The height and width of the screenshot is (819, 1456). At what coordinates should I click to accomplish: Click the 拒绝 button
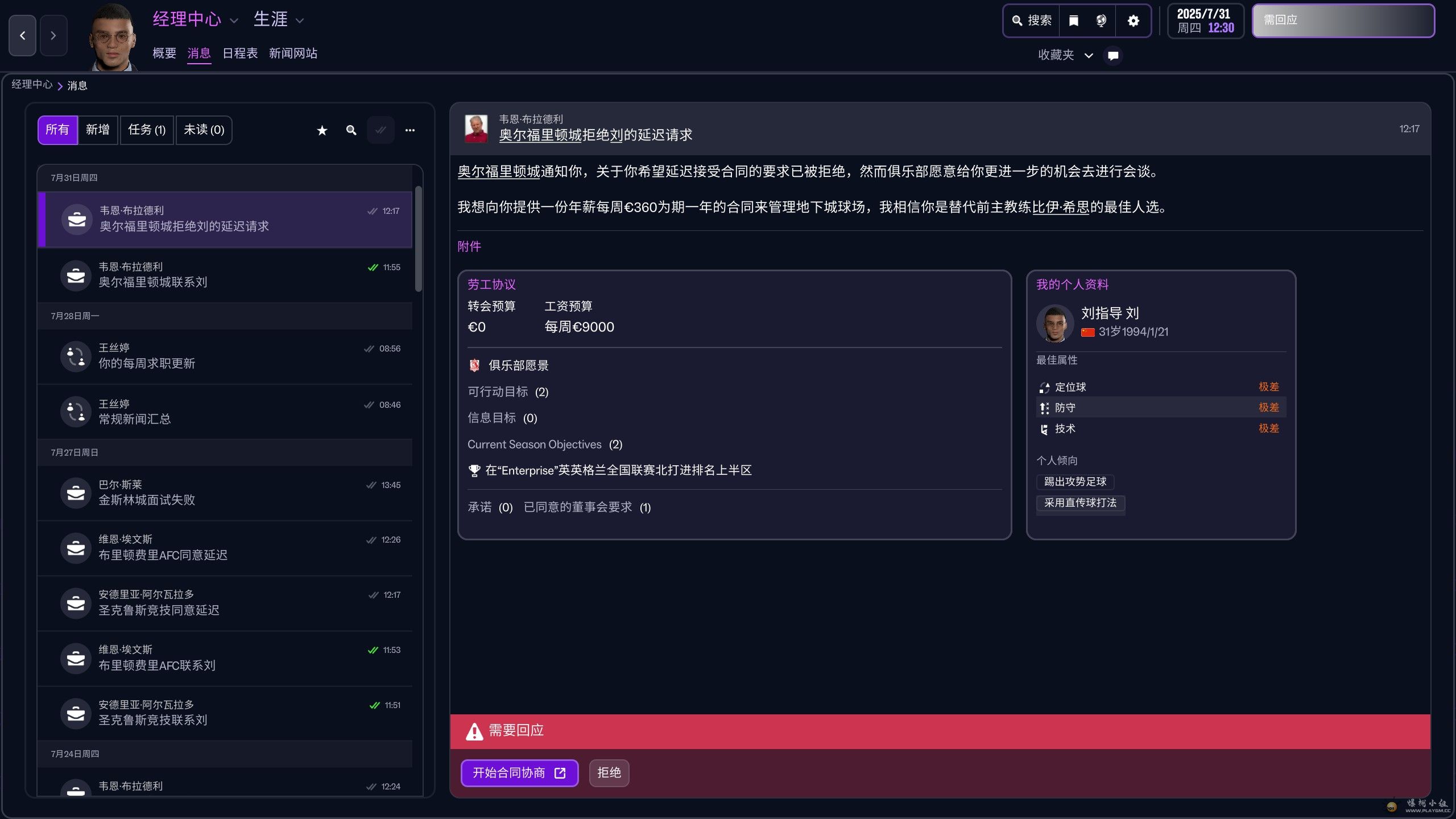pos(609,773)
